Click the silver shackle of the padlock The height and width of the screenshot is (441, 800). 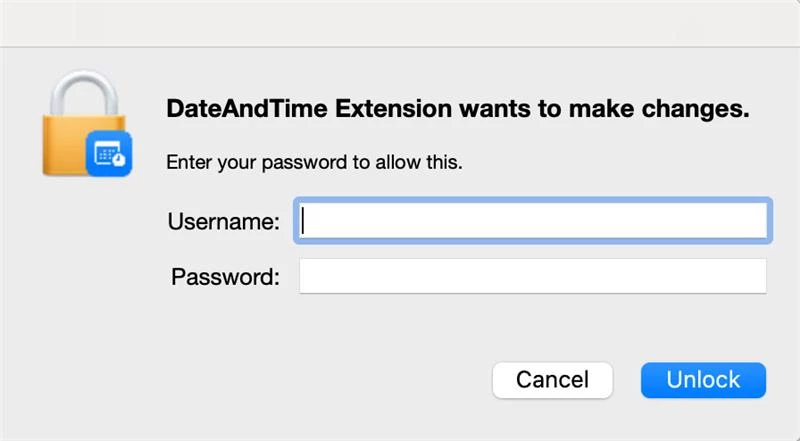click(84, 93)
